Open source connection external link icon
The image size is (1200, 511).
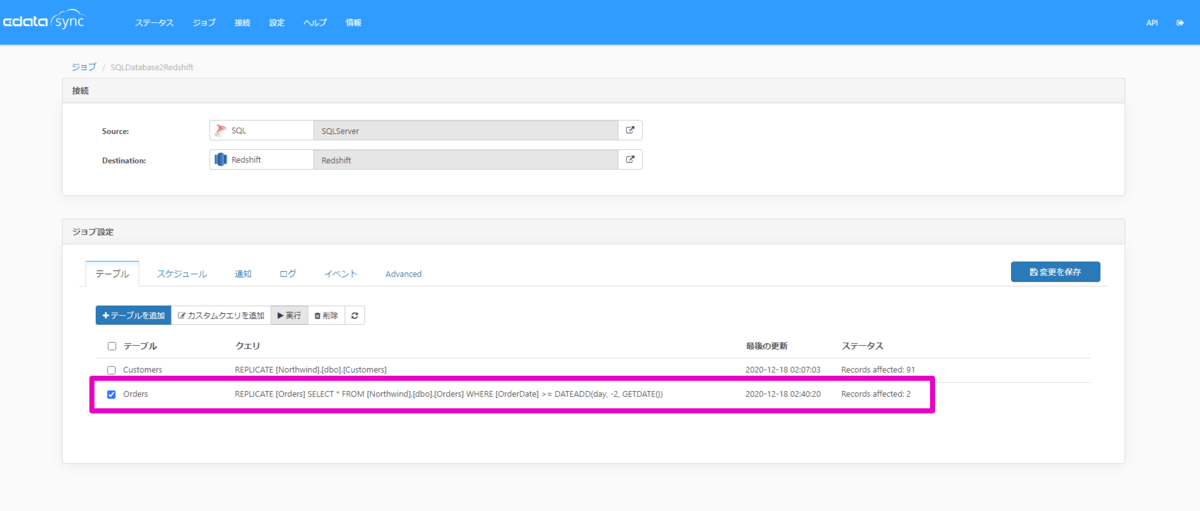[x=630, y=130]
